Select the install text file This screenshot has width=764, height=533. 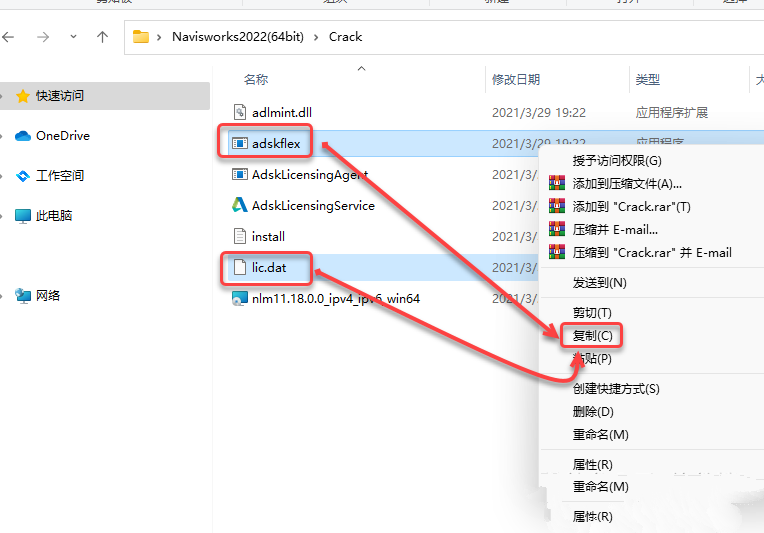268,236
